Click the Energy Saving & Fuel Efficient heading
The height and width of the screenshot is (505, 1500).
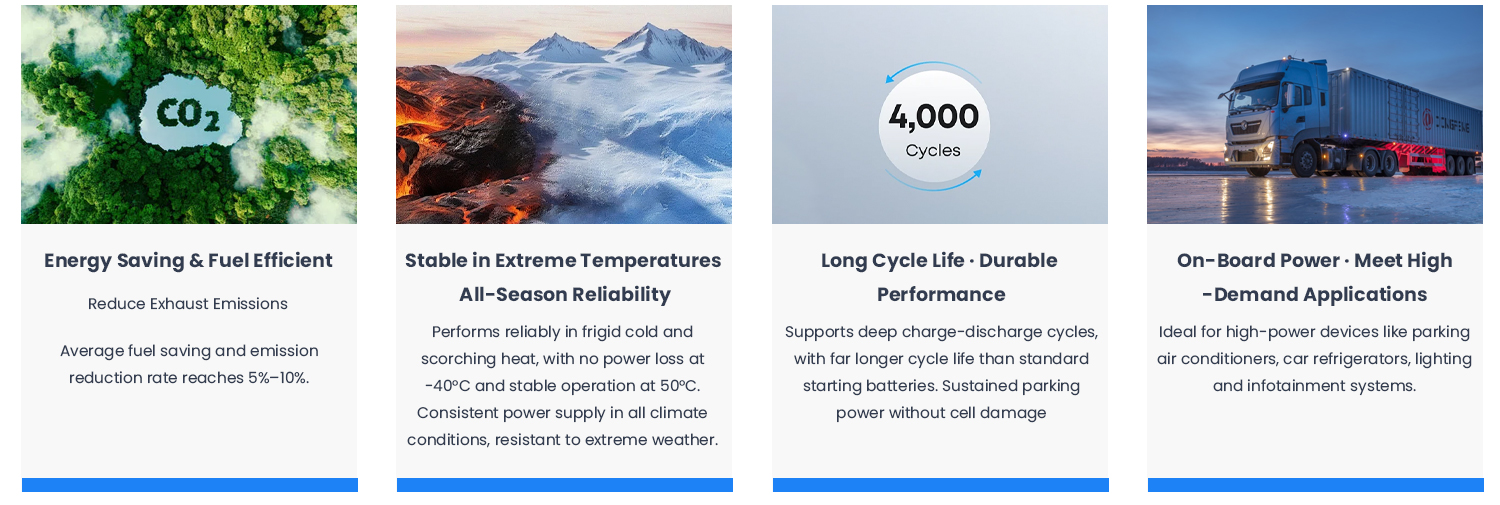click(188, 261)
